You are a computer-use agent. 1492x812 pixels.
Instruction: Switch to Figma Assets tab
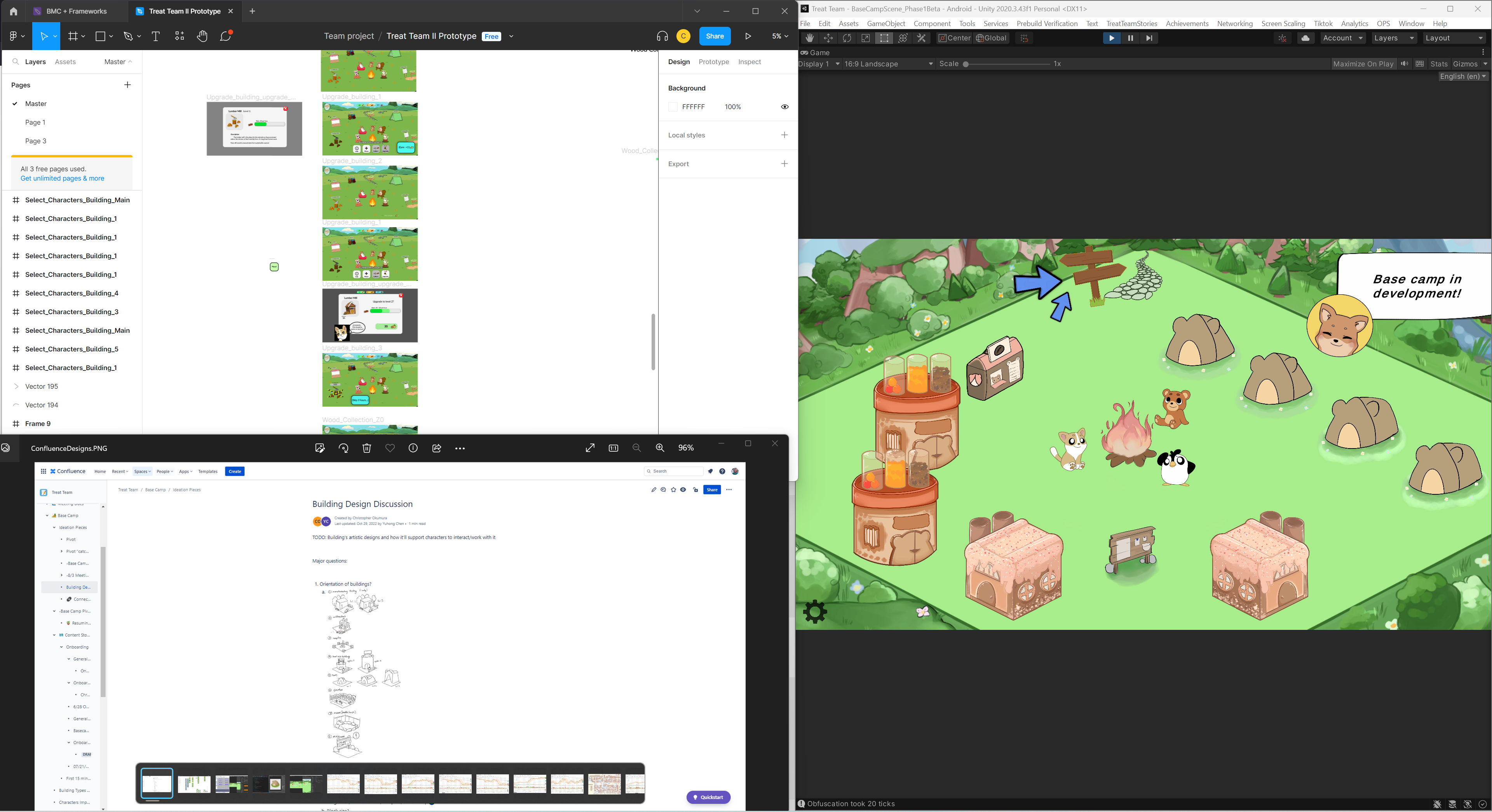65,62
